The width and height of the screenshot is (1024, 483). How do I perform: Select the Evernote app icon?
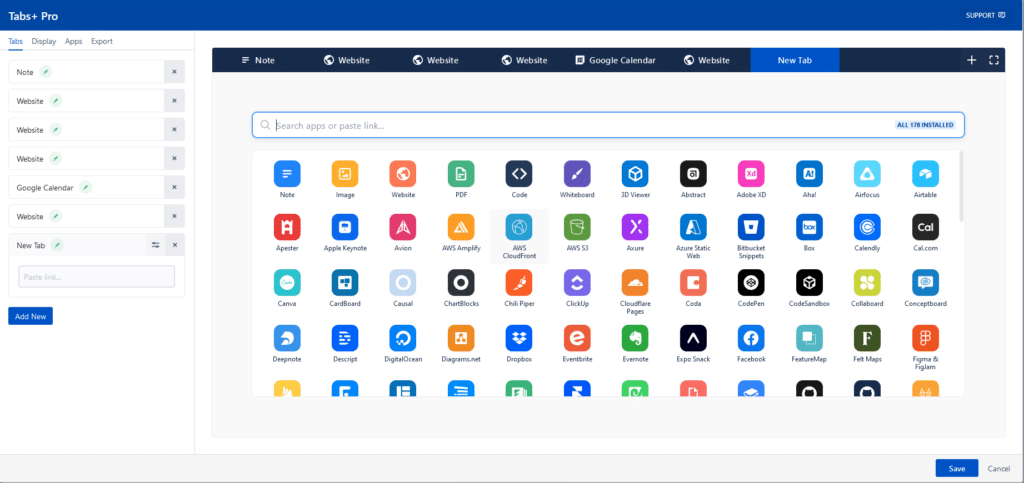tap(635, 337)
